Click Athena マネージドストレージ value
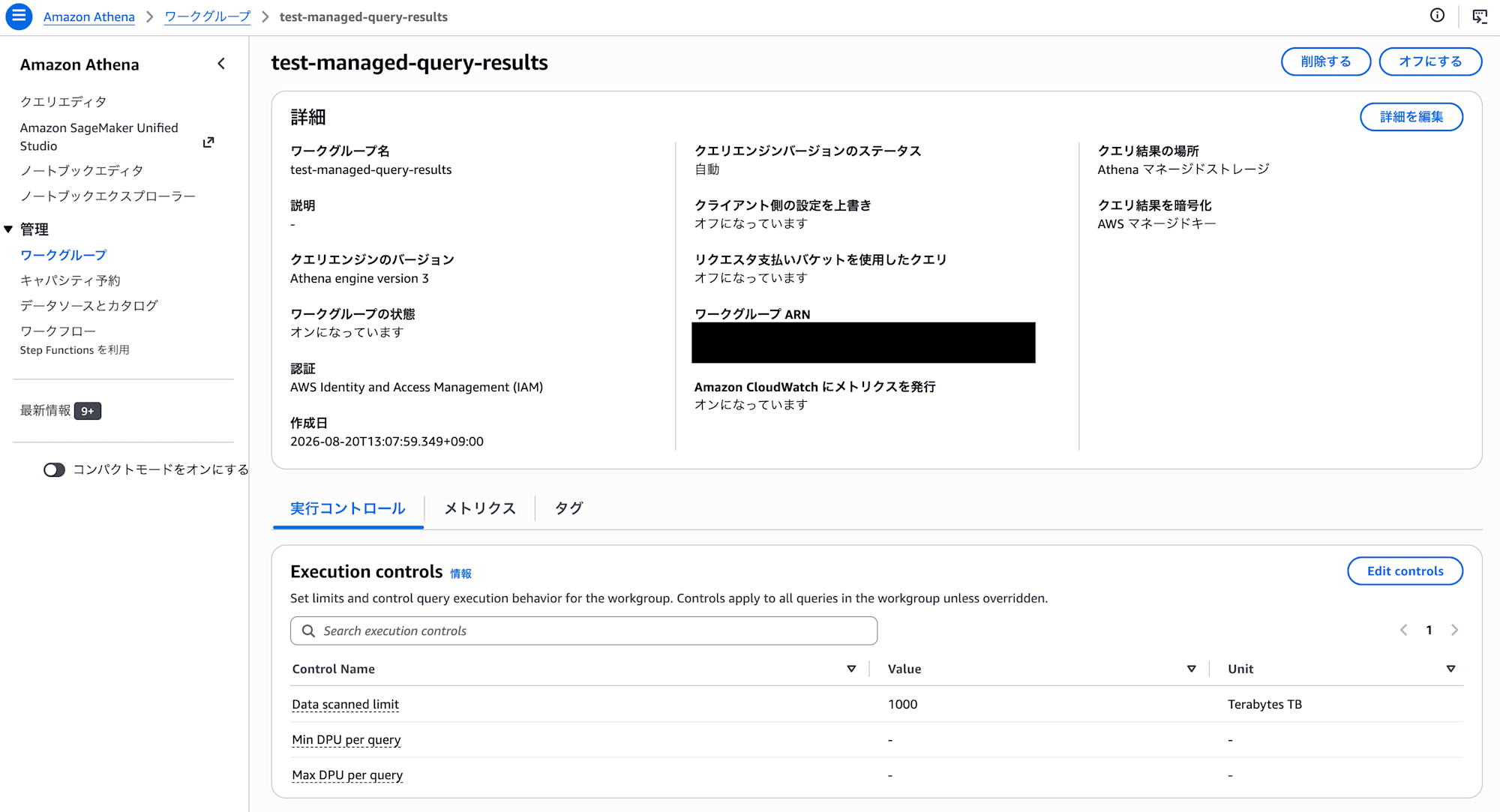Image resolution: width=1500 pixels, height=812 pixels. pos(1183,170)
